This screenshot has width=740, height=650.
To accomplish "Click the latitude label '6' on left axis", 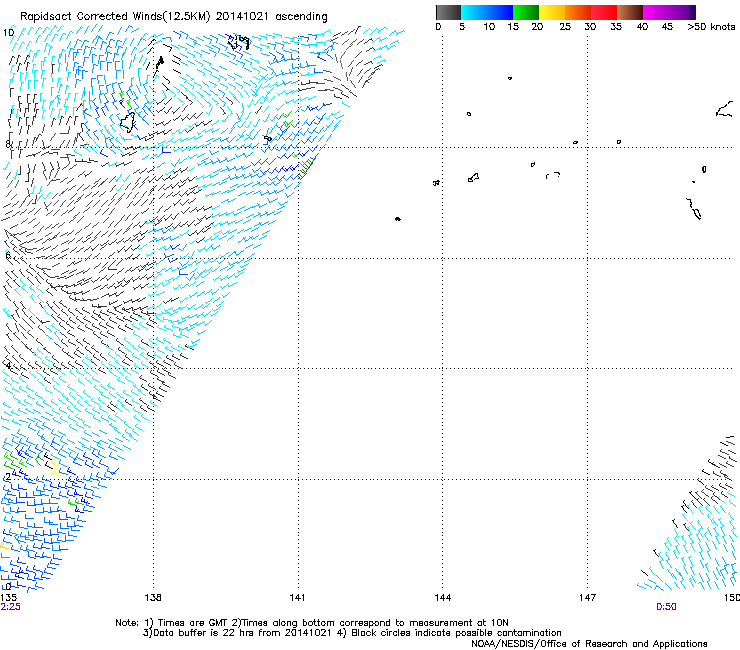I will [x=8, y=255].
